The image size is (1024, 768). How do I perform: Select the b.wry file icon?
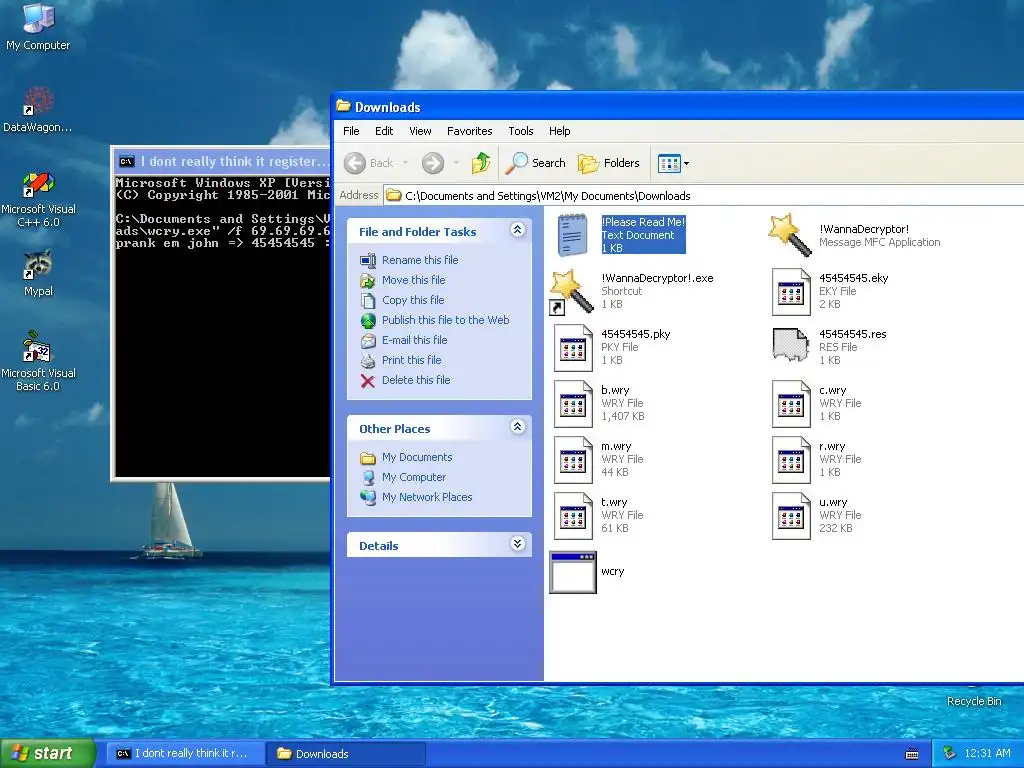pyautogui.click(x=573, y=404)
